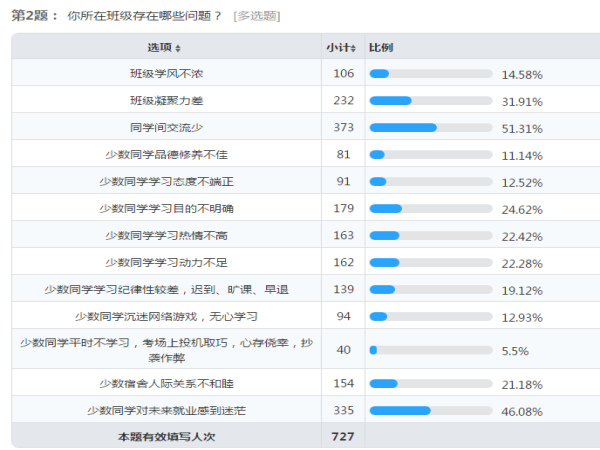Click the 179 count for 学习目的不明确

343,208
